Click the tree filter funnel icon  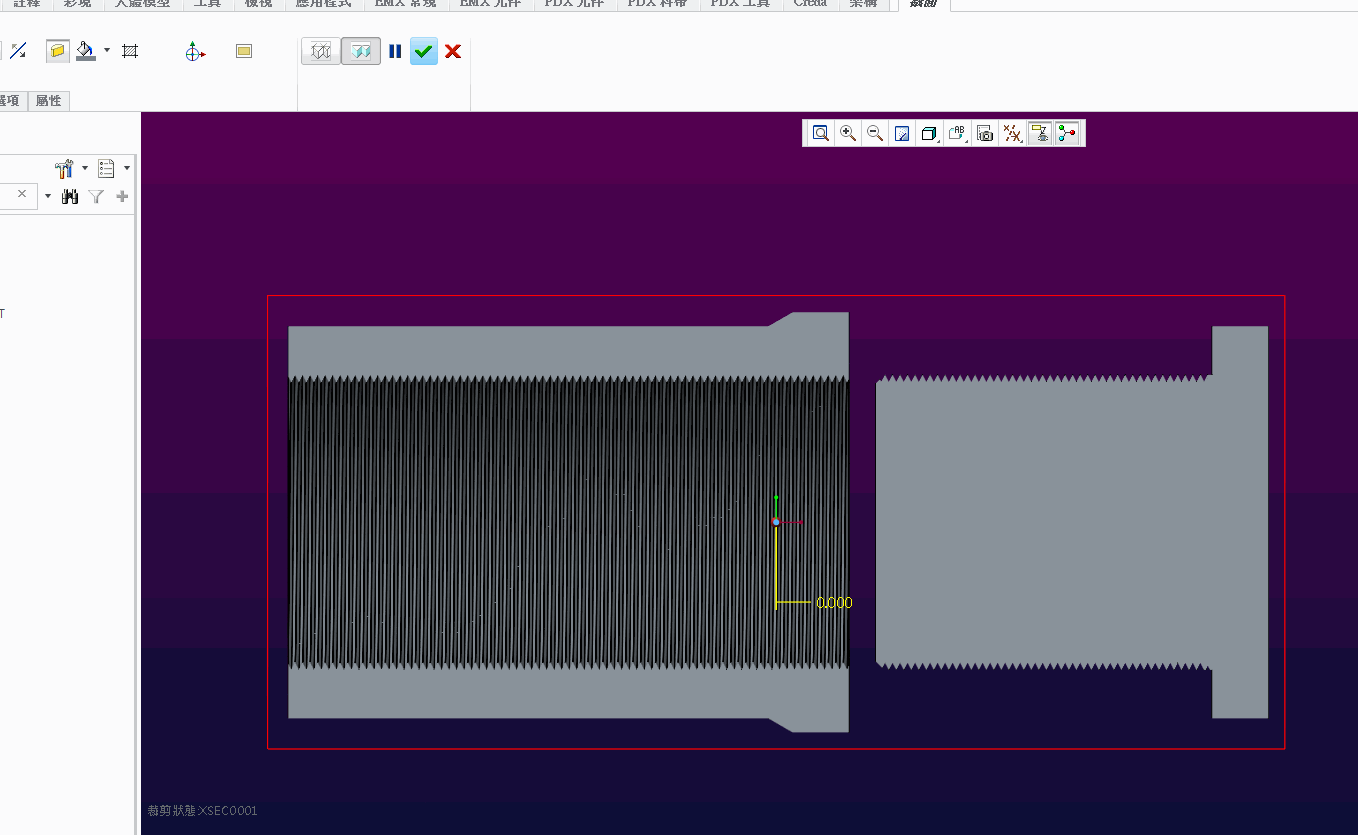click(x=96, y=197)
